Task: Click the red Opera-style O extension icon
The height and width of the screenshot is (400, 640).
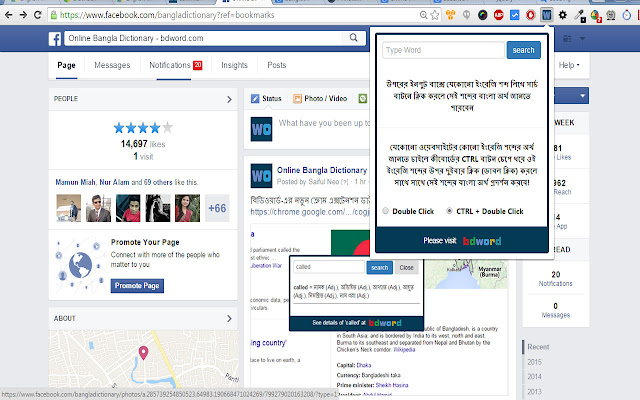Action: [530, 15]
